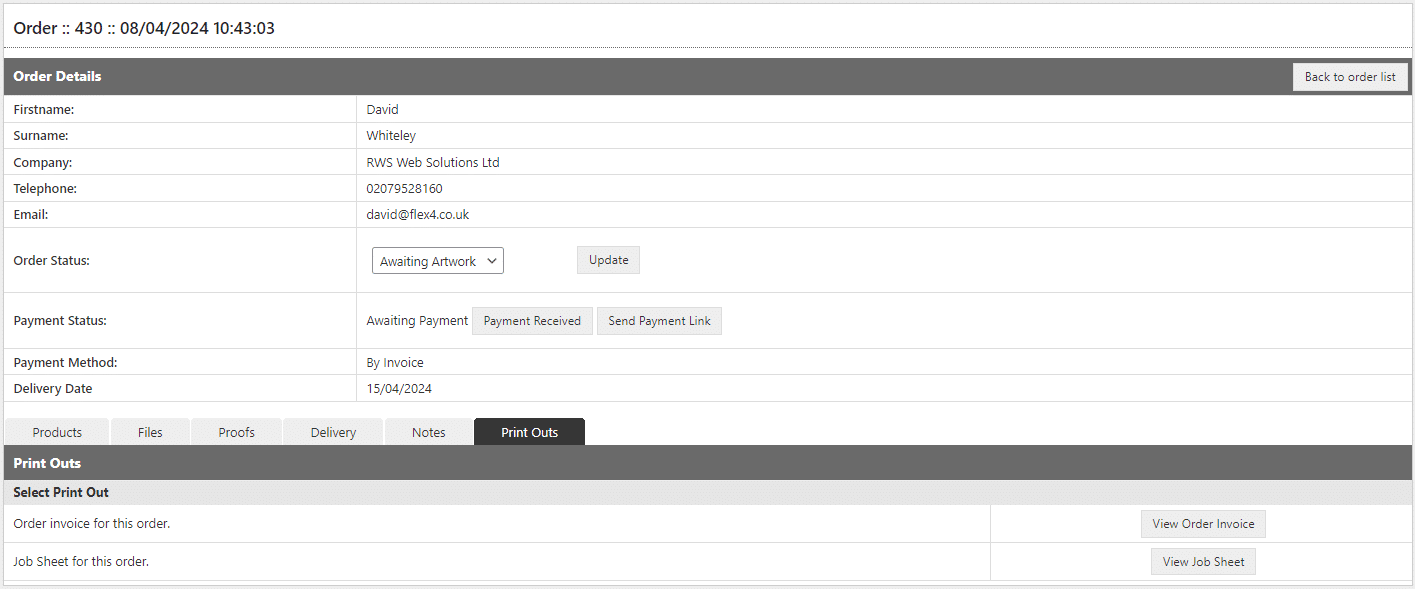
Task: Switch to the Delivery tab
Action: (332, 431)
